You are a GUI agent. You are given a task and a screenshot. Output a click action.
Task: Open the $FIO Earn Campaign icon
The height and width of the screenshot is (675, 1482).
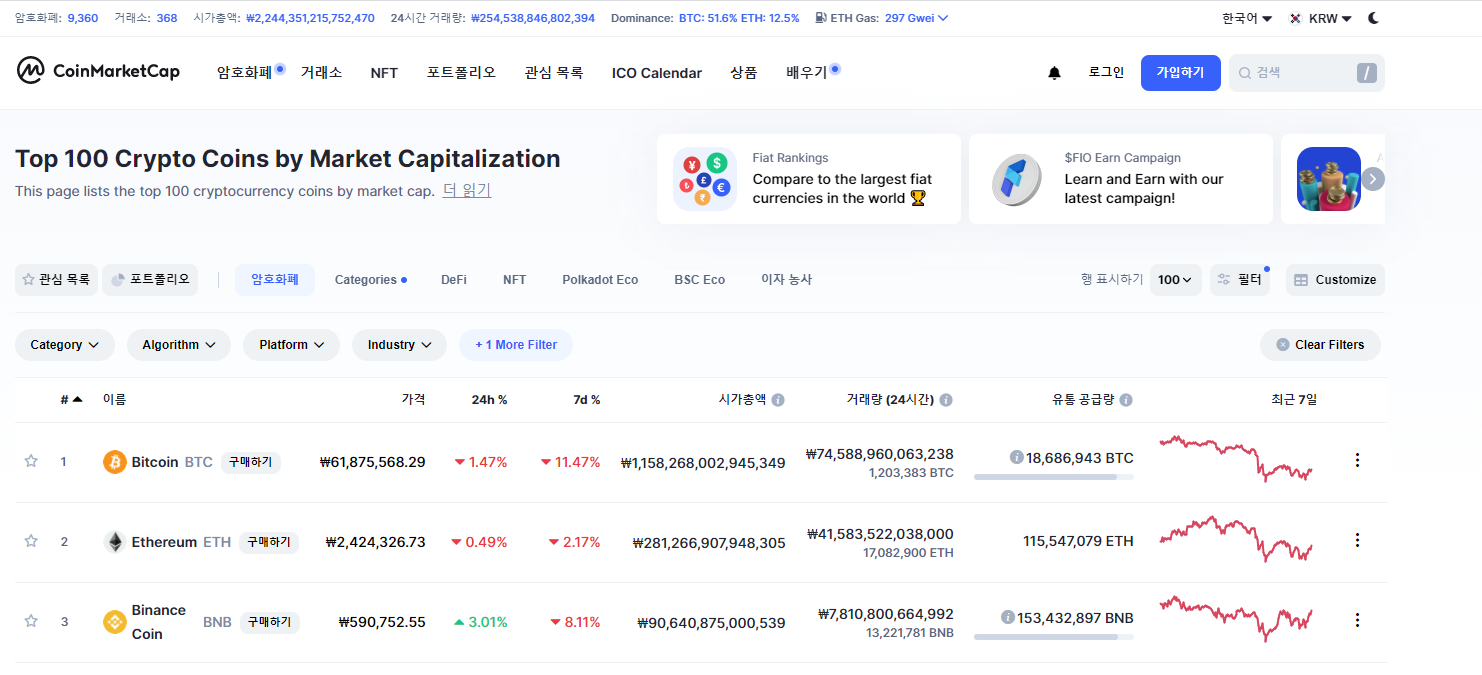(1017, 179)
